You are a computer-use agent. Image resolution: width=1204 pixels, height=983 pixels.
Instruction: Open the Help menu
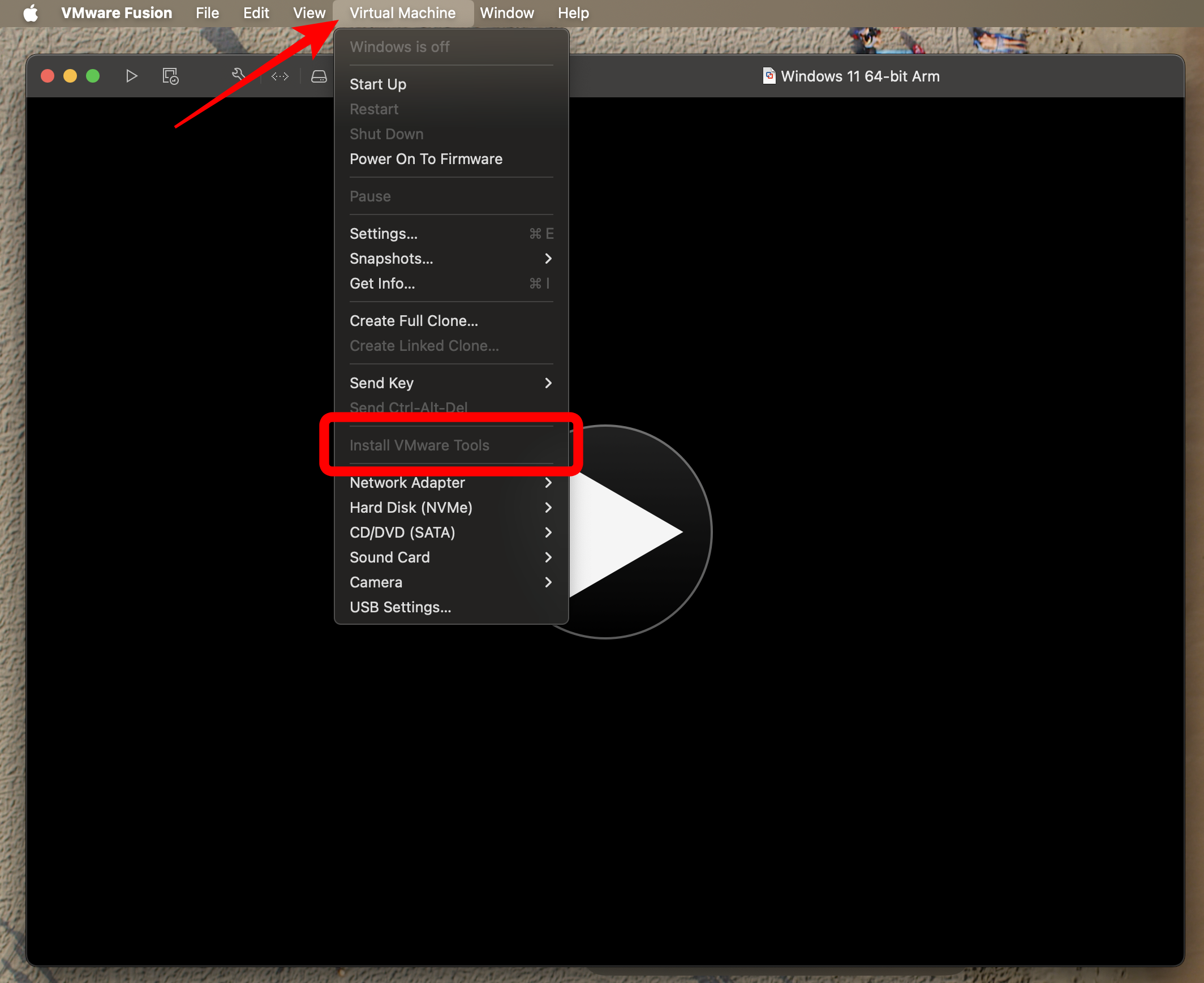[x=573, y=12]
